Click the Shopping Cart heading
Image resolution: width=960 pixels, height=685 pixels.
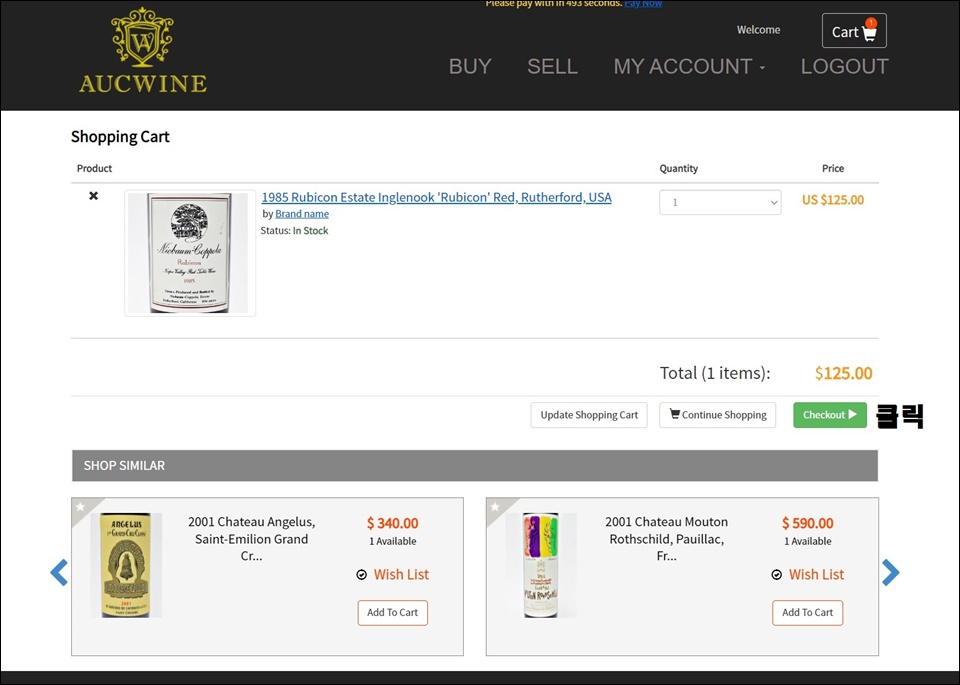pyautogui.click(x=120, y=137)
